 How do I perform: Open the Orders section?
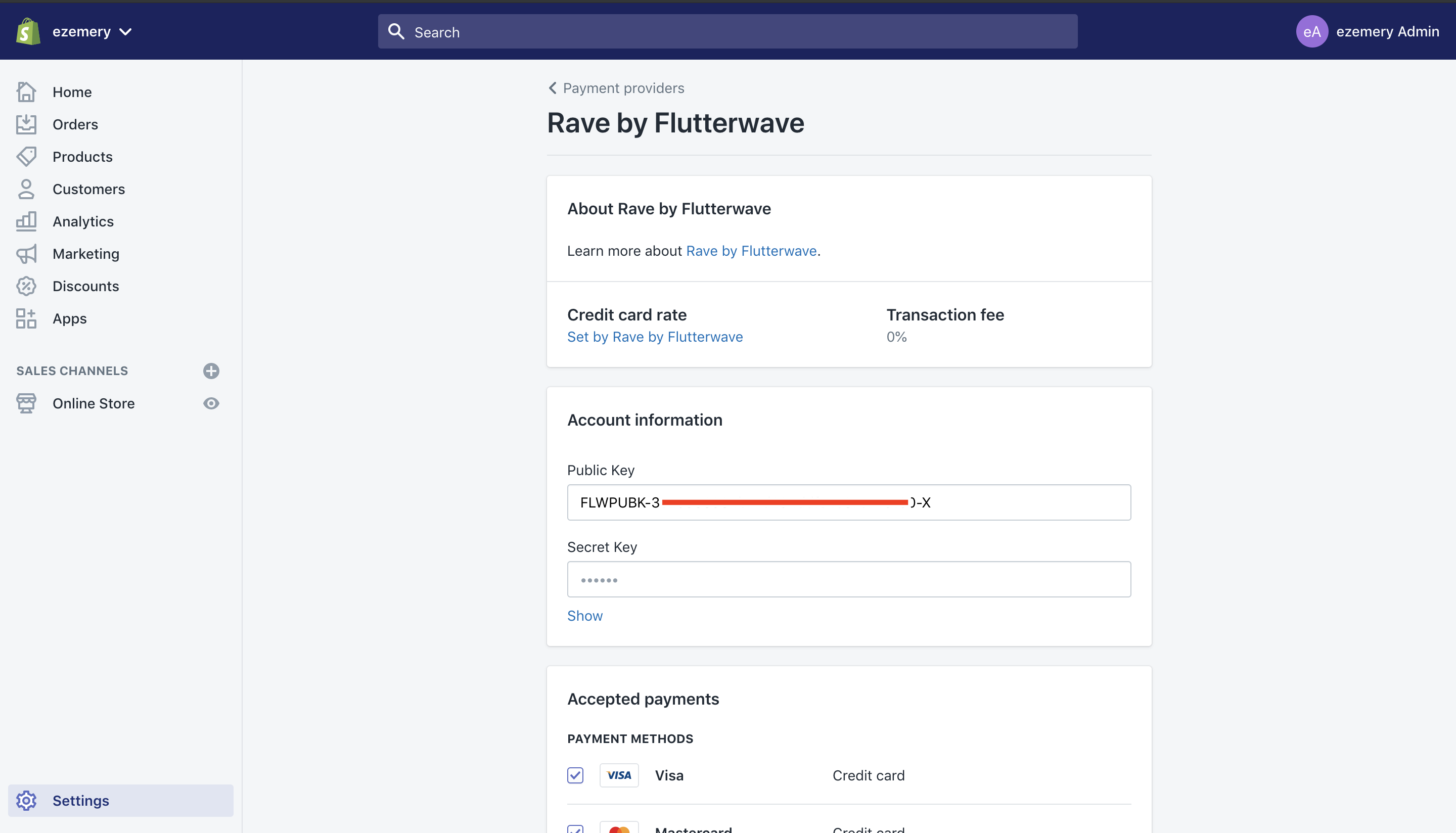click(75, 124)
